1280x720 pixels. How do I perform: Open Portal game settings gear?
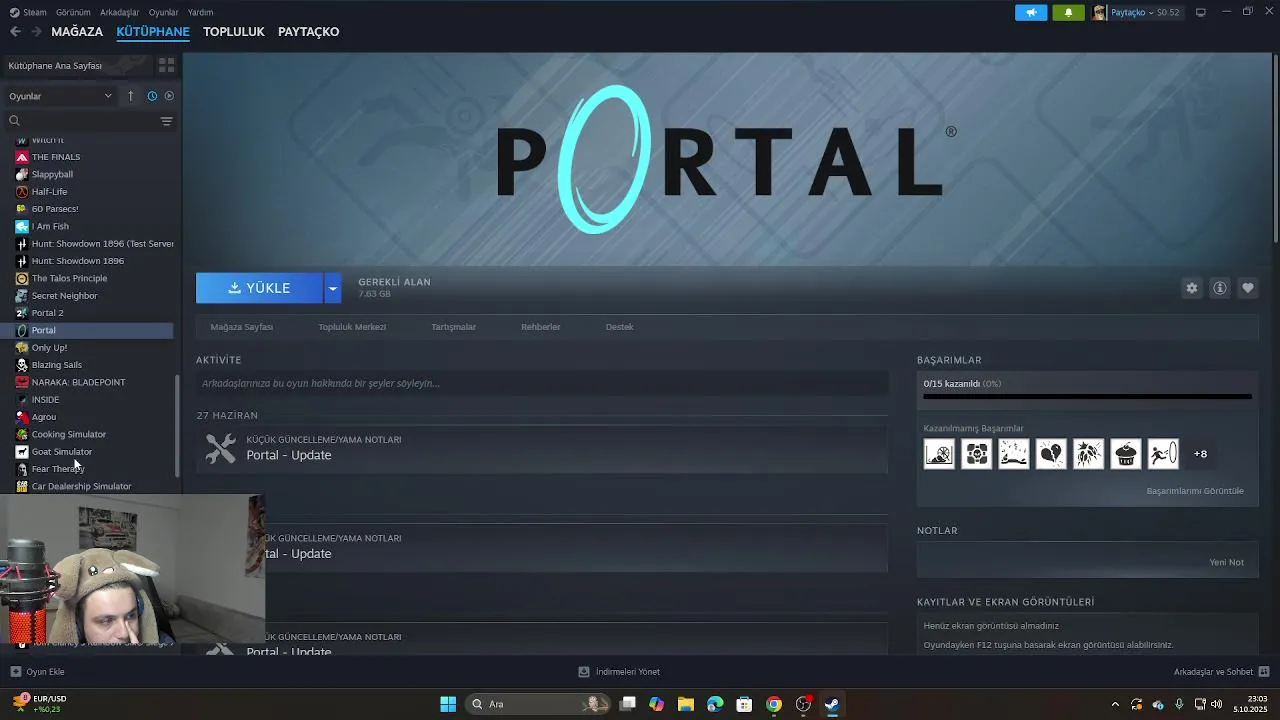tap(1191, 288)
